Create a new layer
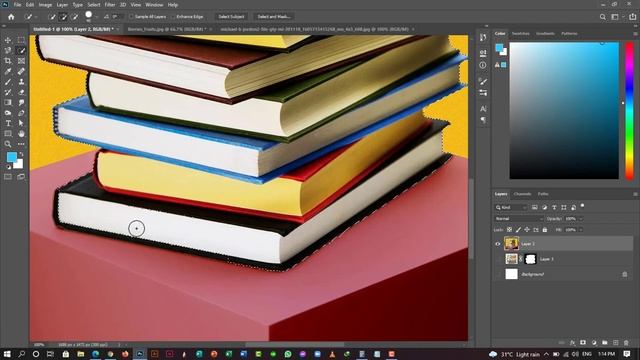The image size is (640, 360). tap(616, 343)
